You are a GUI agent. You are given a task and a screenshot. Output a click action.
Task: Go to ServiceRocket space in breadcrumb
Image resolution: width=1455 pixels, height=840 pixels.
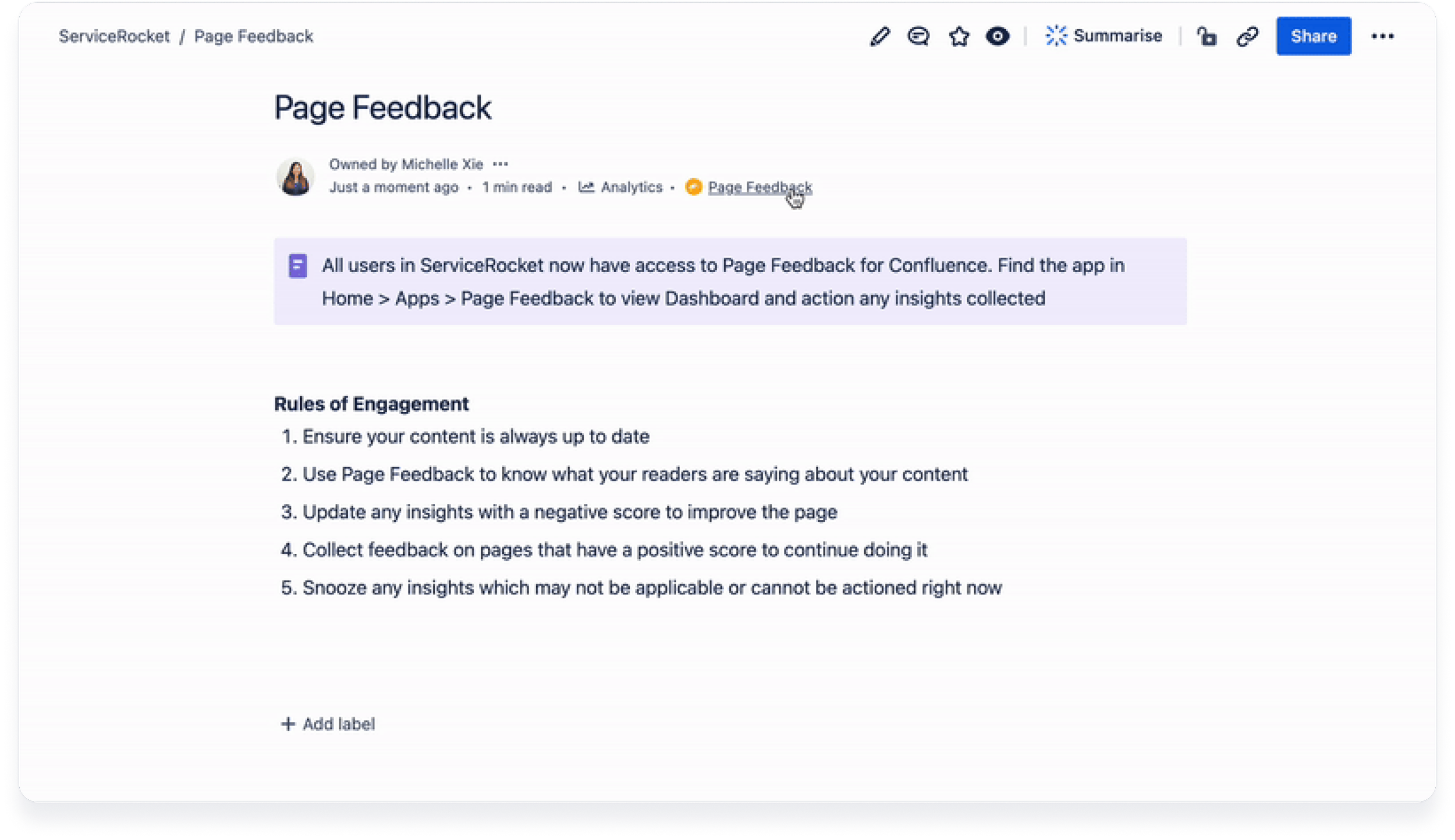114,36
